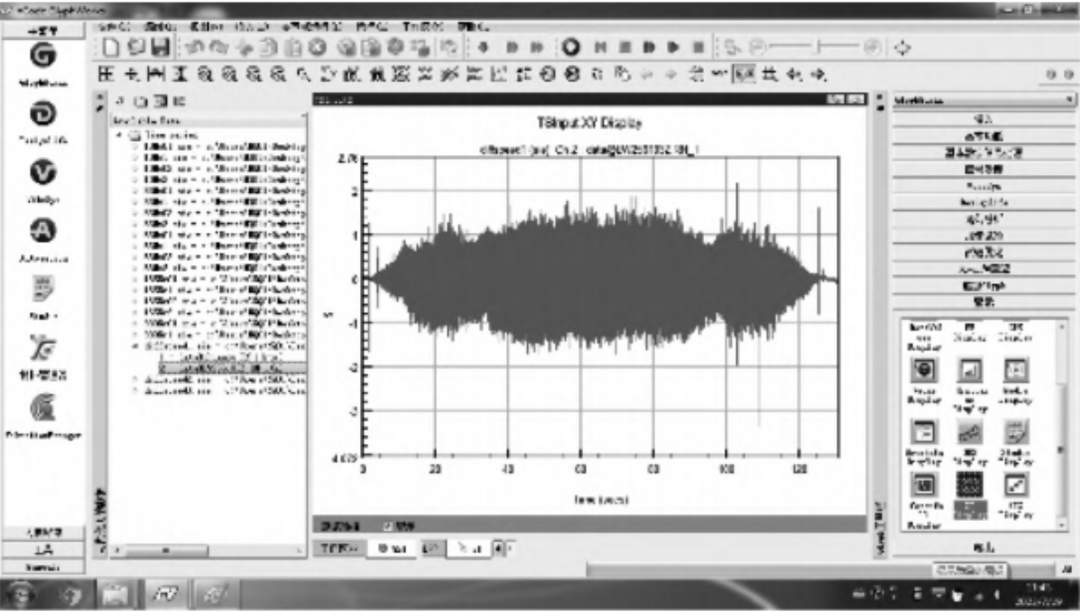Launch DesignLife from the left sidebar

click(x=43, y=114)
